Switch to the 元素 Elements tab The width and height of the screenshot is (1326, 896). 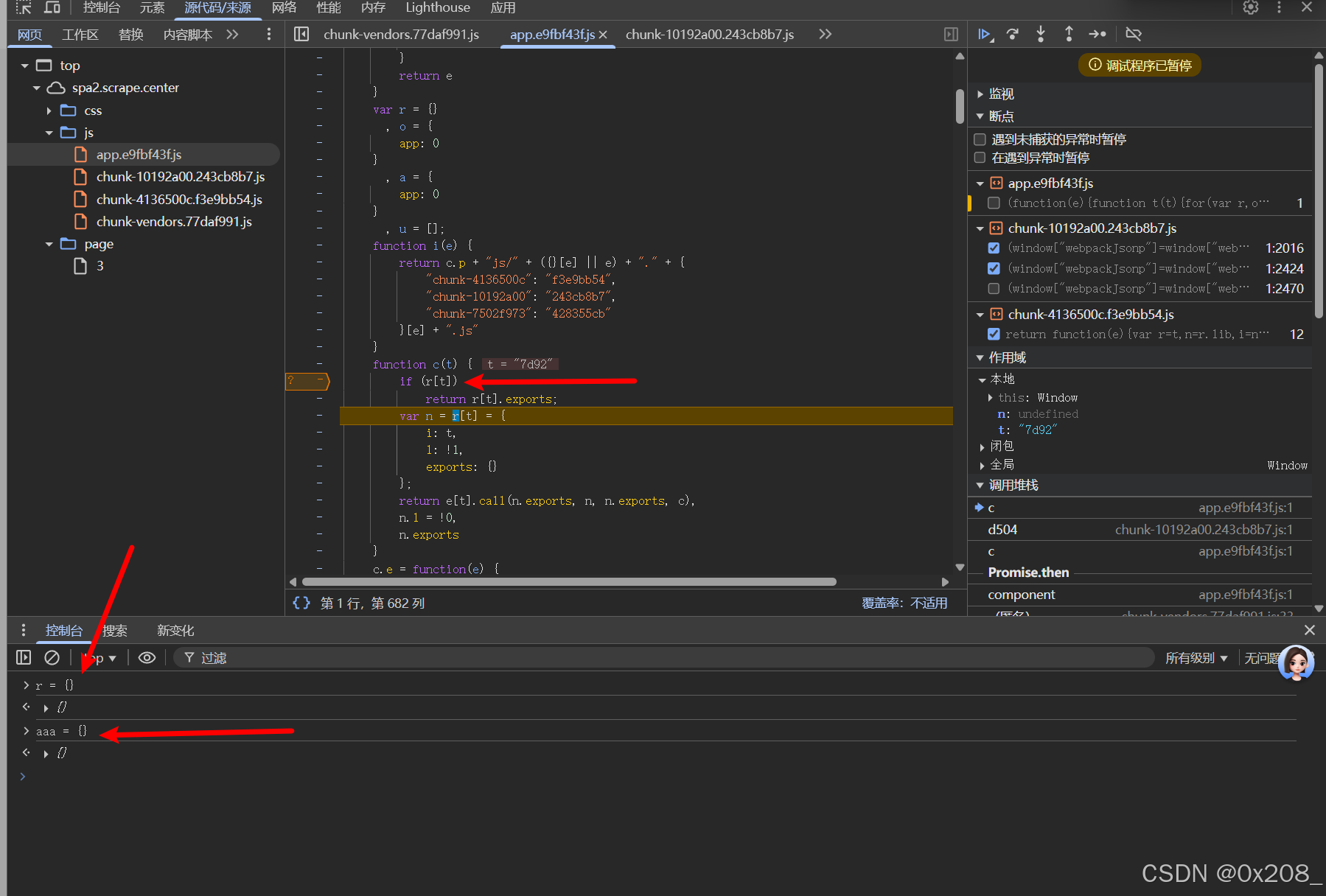153,7
